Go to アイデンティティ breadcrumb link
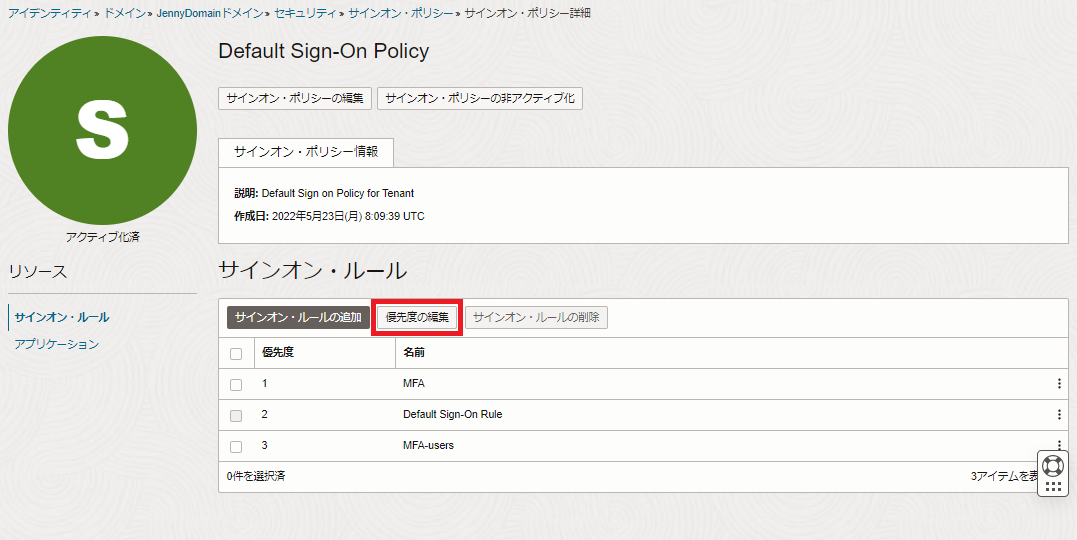 click(x=48, y=13)
